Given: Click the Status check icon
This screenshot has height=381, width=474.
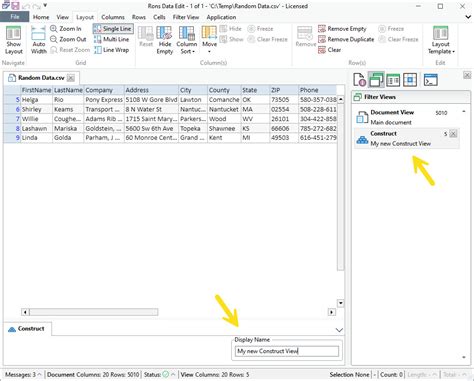Looking at the screenshot, I should pyautogui.click(x=166, y=374).
